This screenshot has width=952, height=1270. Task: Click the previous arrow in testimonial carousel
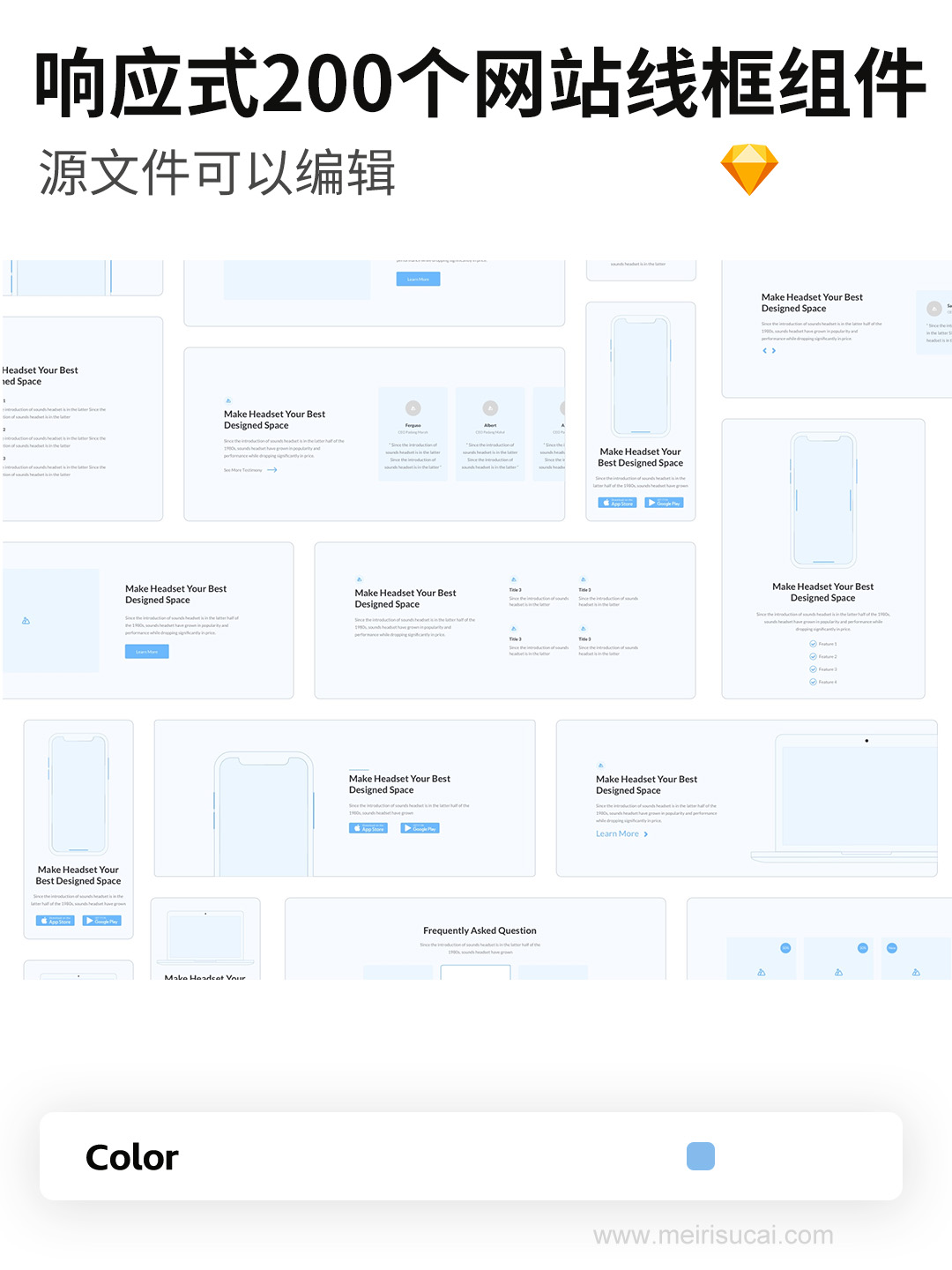(x=764, y=351)
